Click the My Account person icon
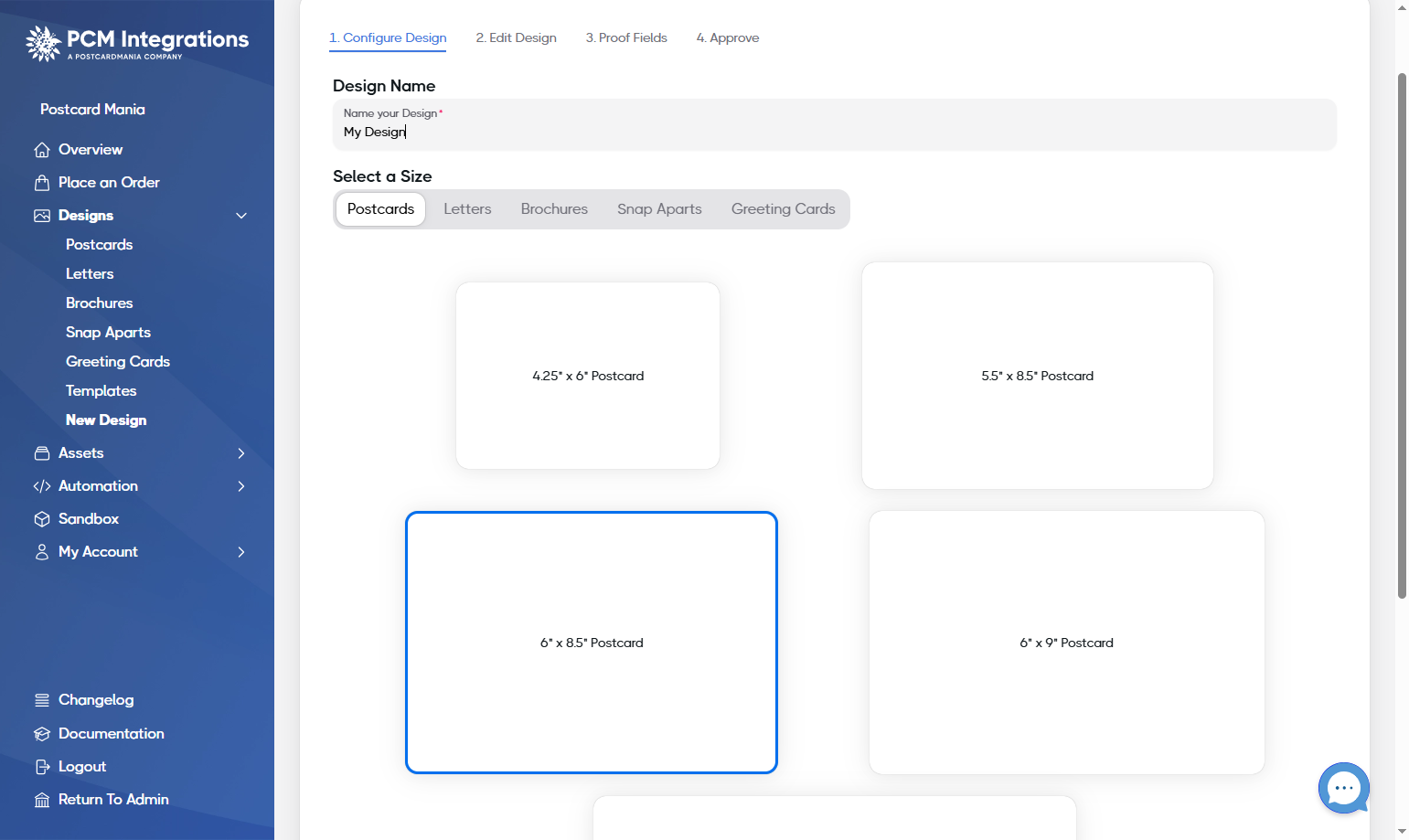The height and width of the screenshot is (840, 1409). click(x=42, y=552)
